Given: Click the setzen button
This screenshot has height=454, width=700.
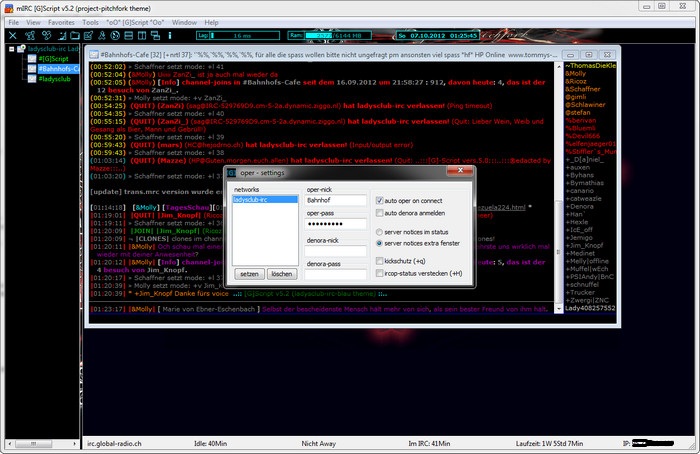Looking at the screenshot, I should [249, 274].
